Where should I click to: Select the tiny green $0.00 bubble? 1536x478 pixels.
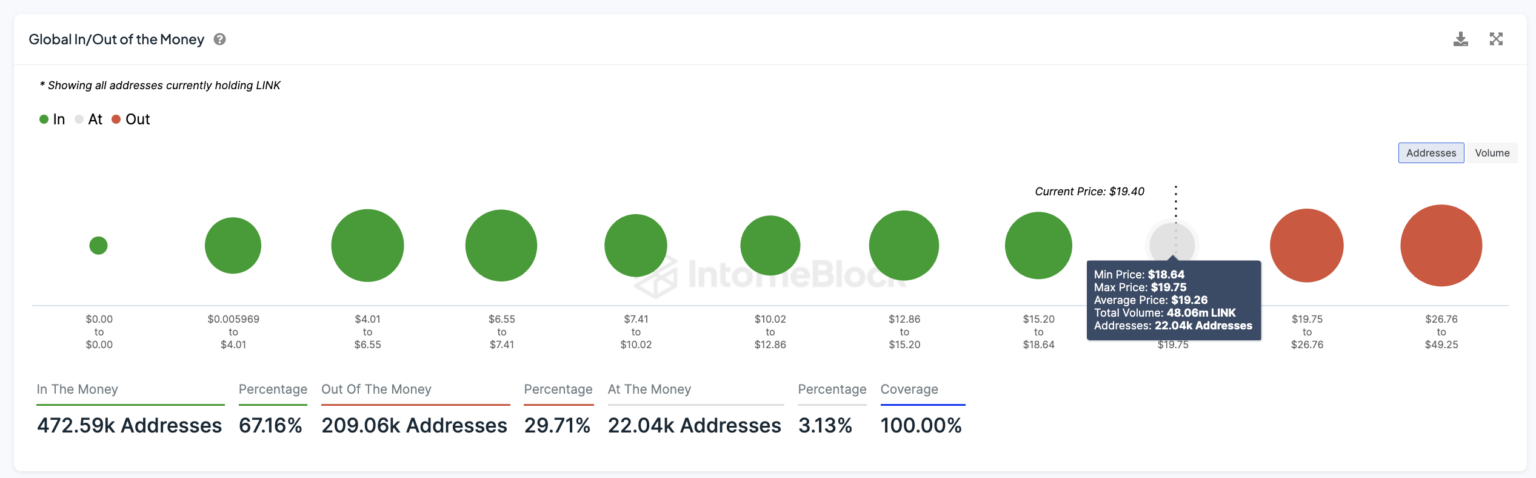click(x=98, y=245)
